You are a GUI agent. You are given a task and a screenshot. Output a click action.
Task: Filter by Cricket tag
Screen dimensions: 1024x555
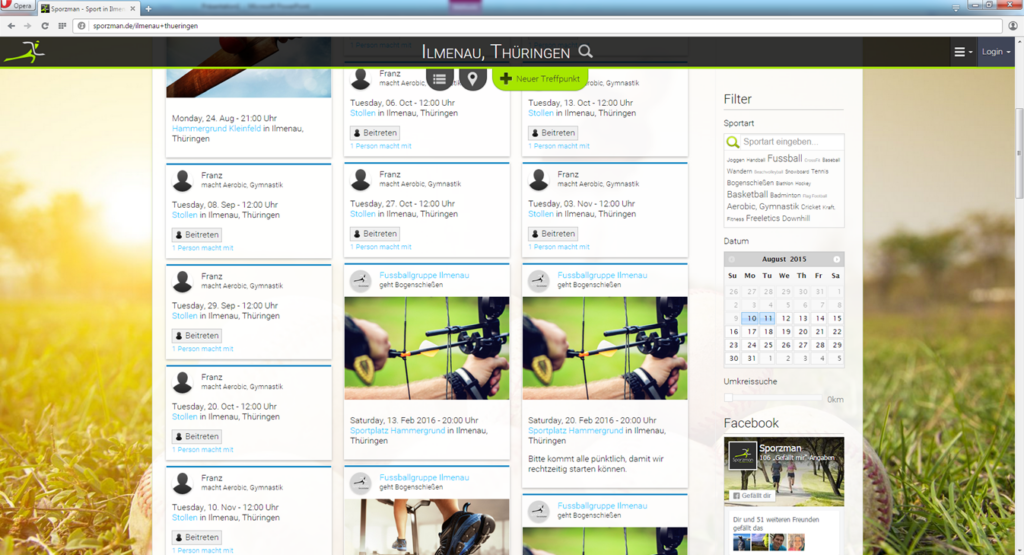(810, 206)
